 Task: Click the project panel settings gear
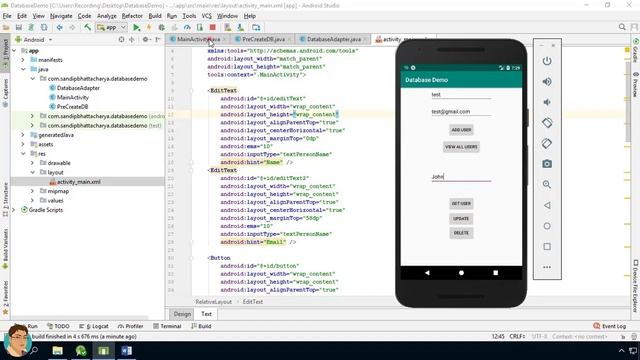[146, 40]
